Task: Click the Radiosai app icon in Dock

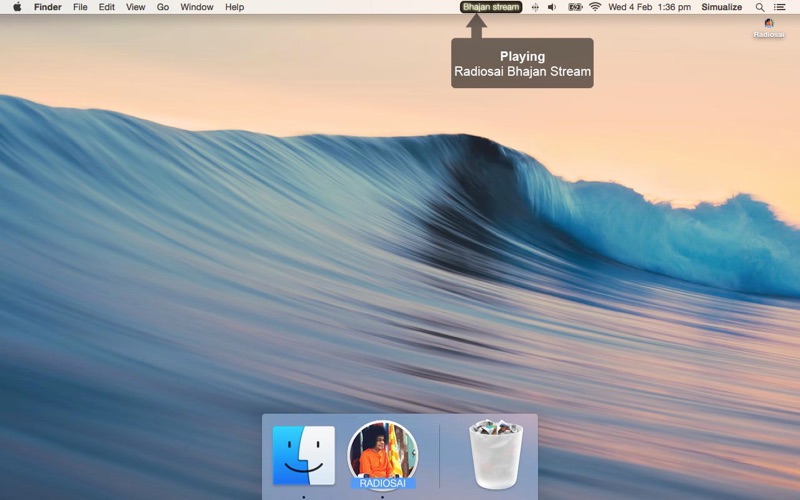Action: [x=382, y=454]
